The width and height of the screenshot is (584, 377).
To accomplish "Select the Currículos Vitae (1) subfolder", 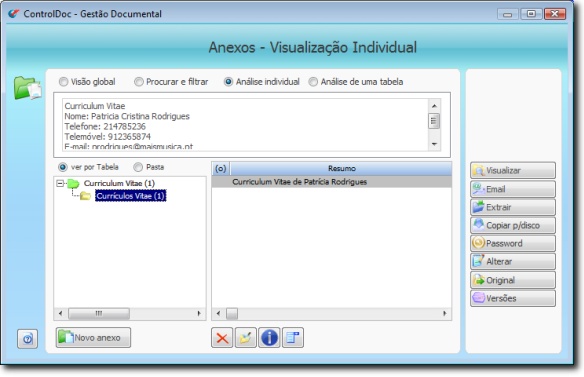I will 130,196.
